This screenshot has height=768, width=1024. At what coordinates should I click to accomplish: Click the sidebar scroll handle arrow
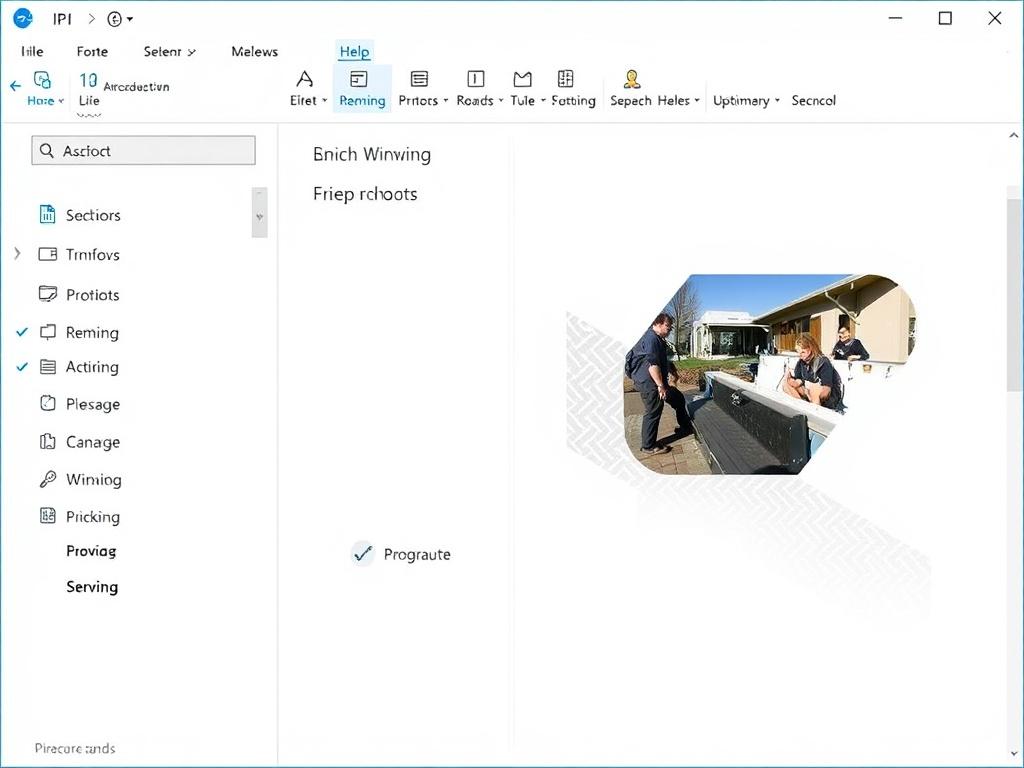point(259,216)
